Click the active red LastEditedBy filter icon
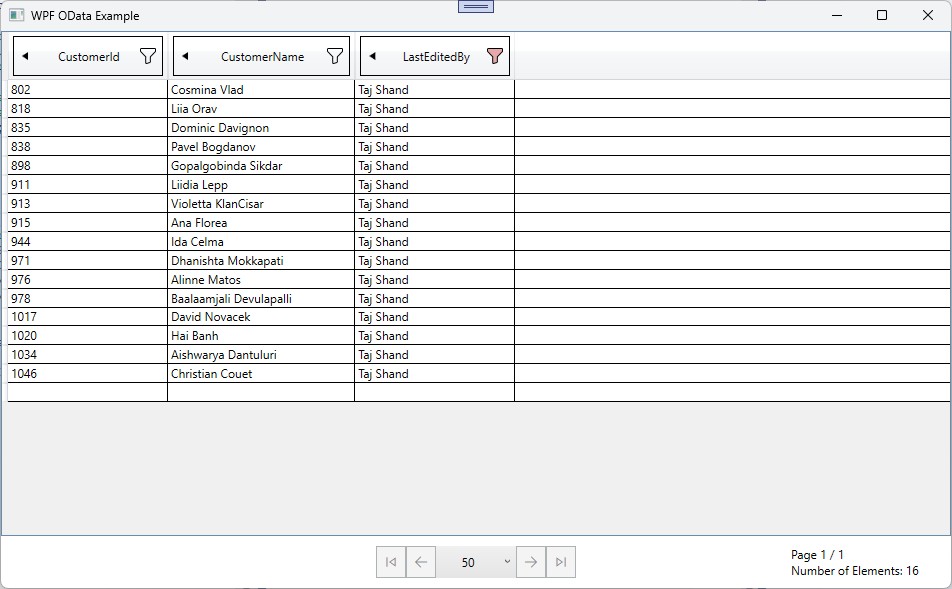 (494, 57)
